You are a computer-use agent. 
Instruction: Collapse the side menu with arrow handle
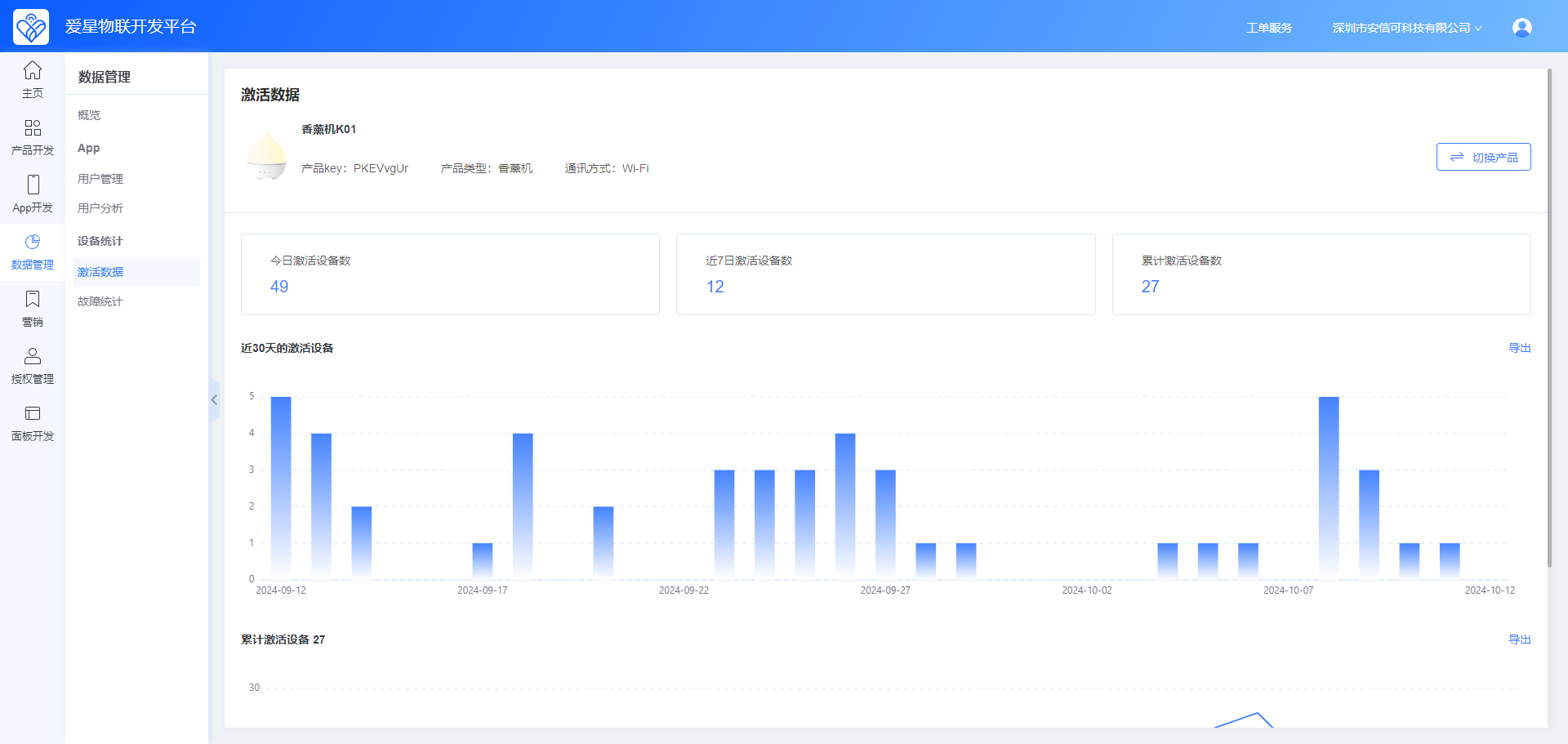click(214, 400)
